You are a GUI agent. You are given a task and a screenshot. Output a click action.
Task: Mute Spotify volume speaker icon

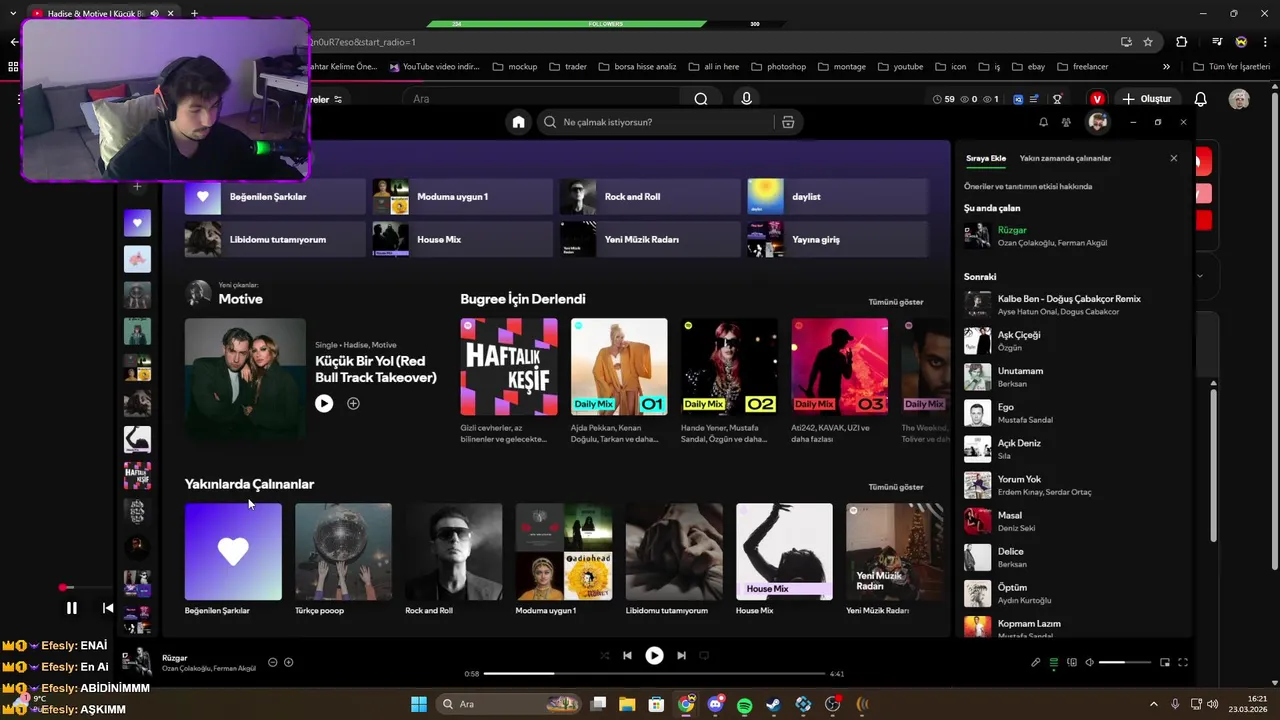click(x=1090, y=662)
